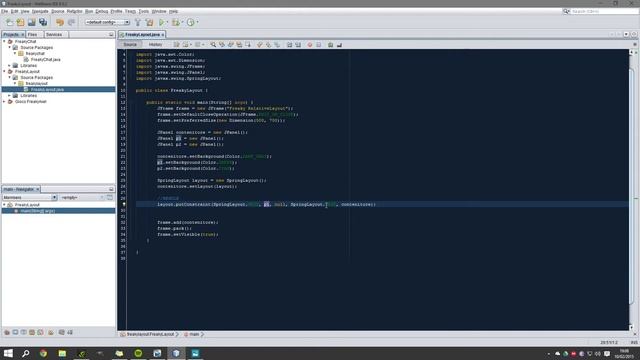Viewport: 640px width, 360px height.
Task: Undo the last edit
Action: point(60,22)
